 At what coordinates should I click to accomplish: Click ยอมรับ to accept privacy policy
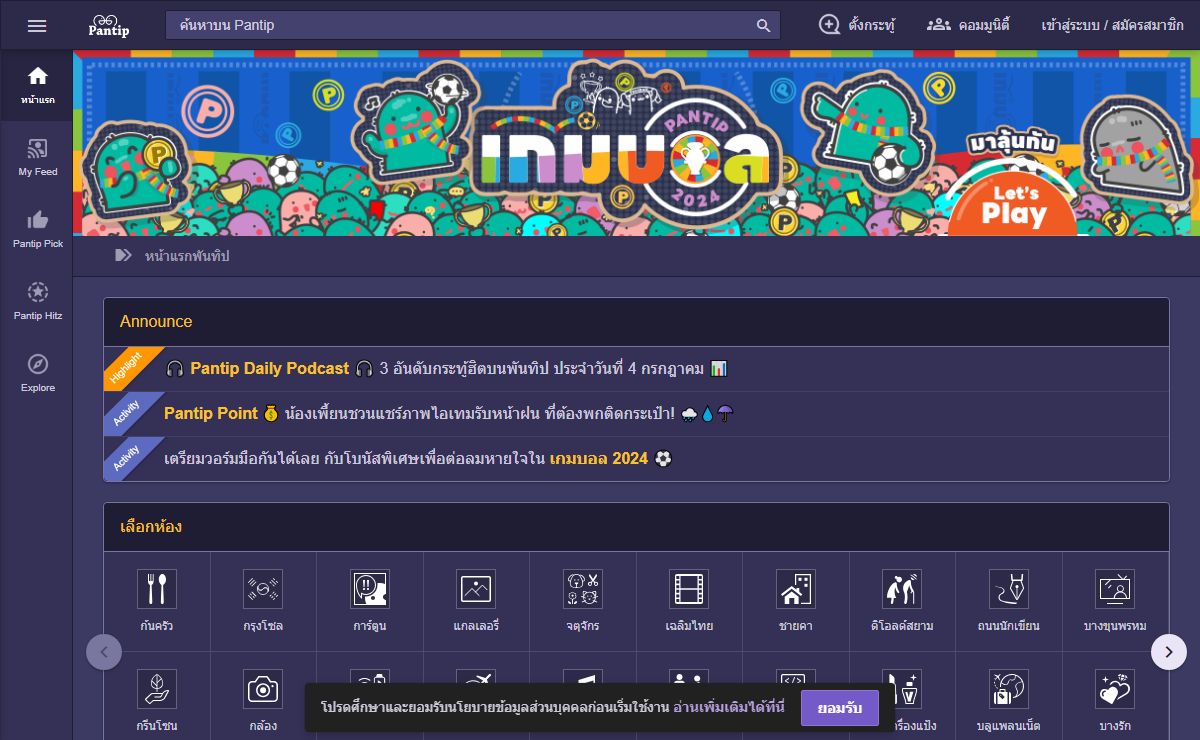pos(839,707)
